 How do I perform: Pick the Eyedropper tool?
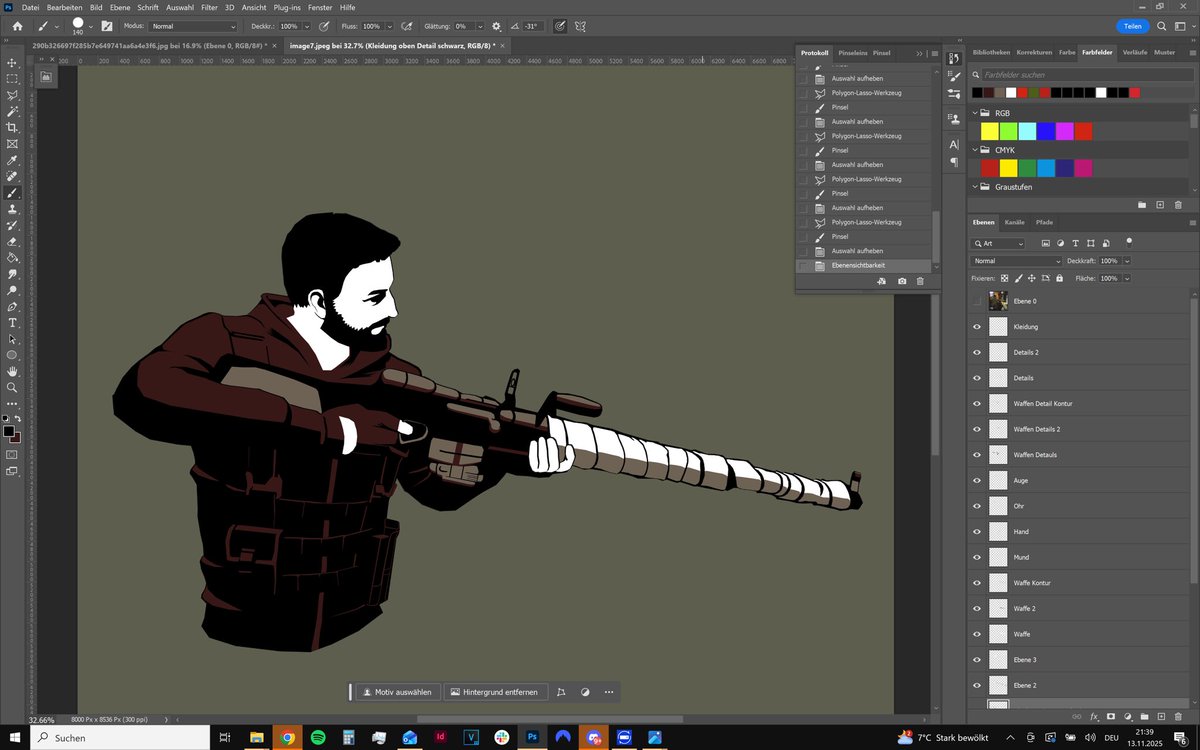coord(13,160)
